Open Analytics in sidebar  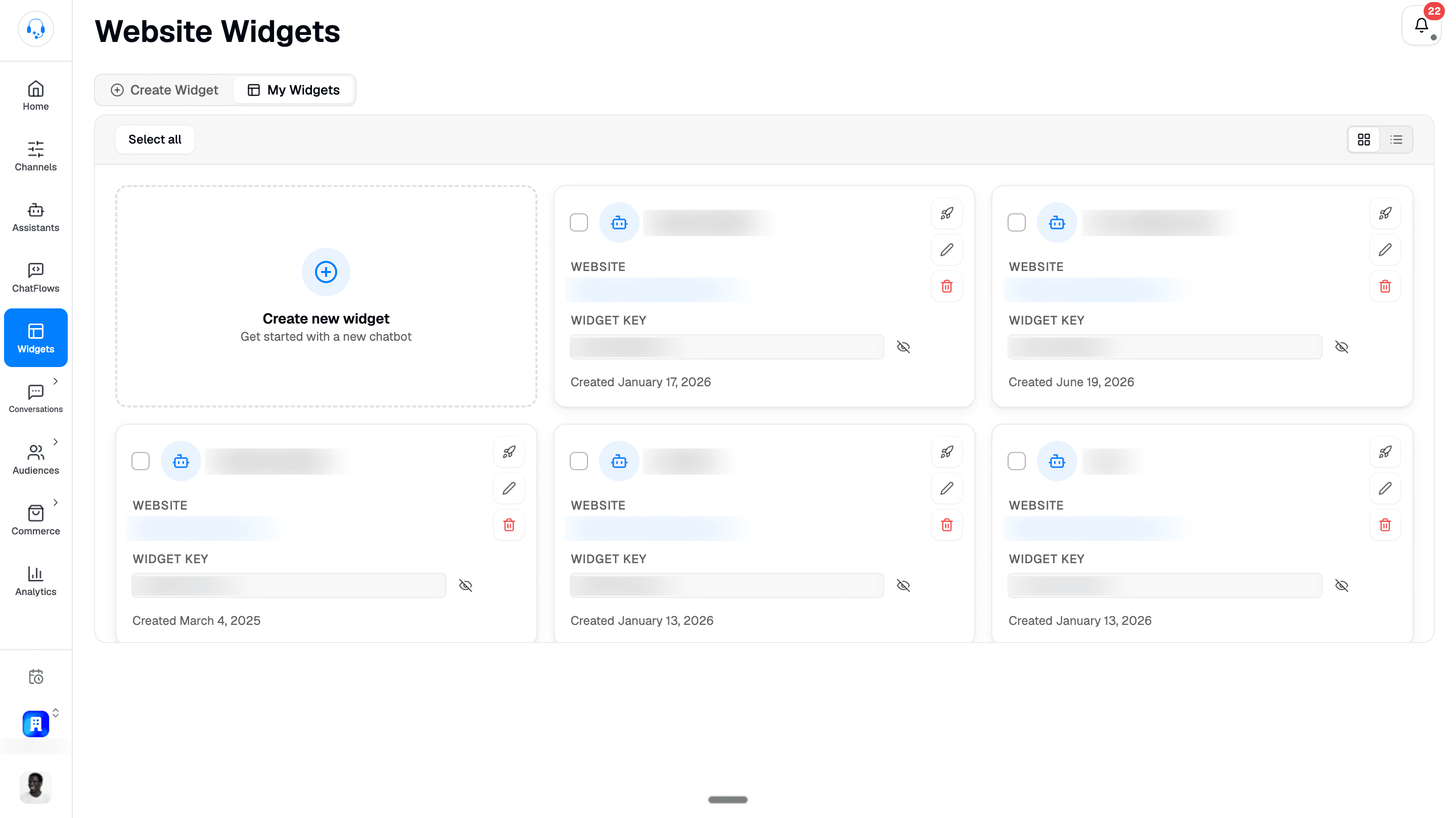35,581
